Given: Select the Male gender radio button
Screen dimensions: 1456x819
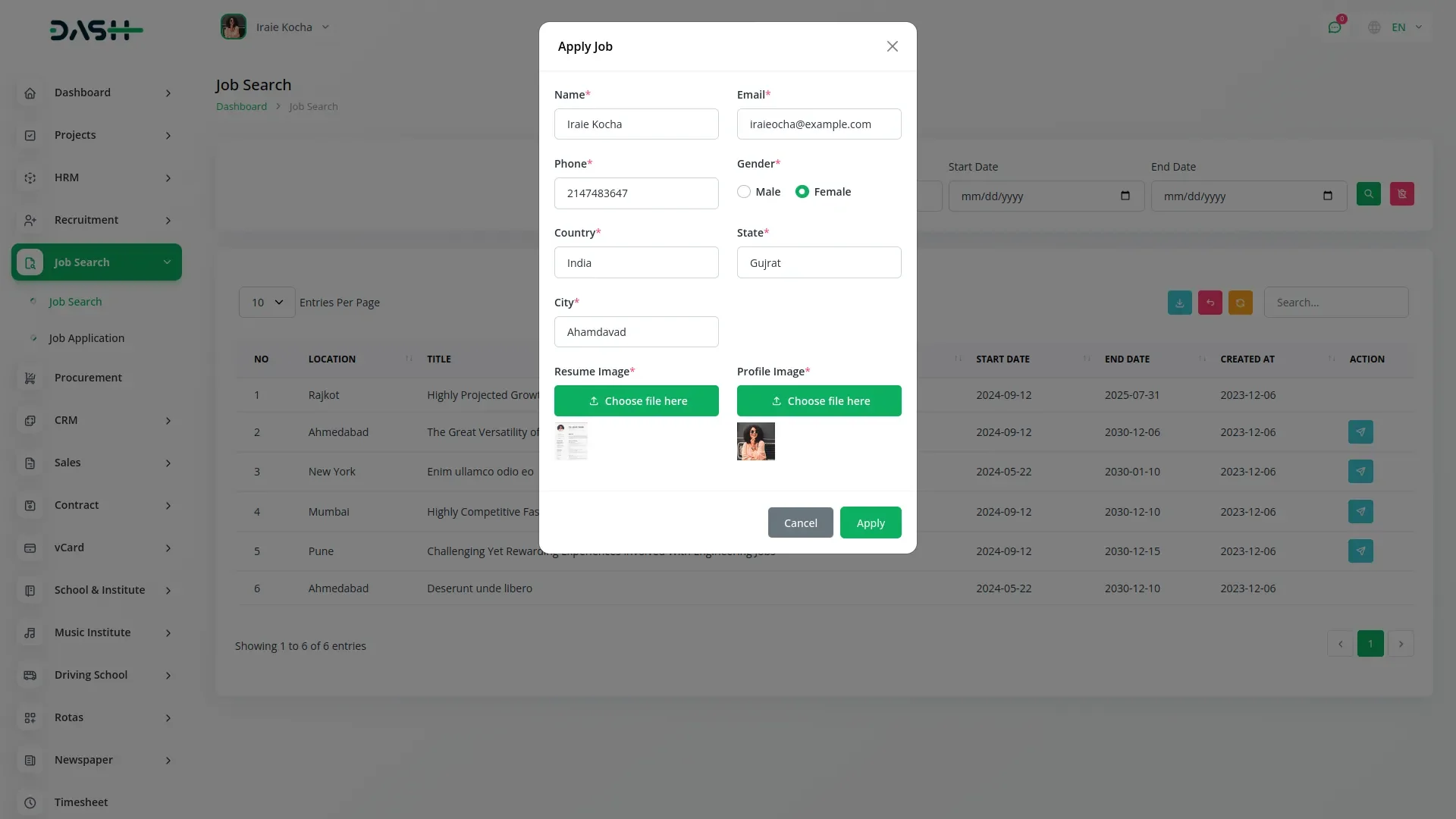Looking at the screenshot, I should [x=744, y=192].
